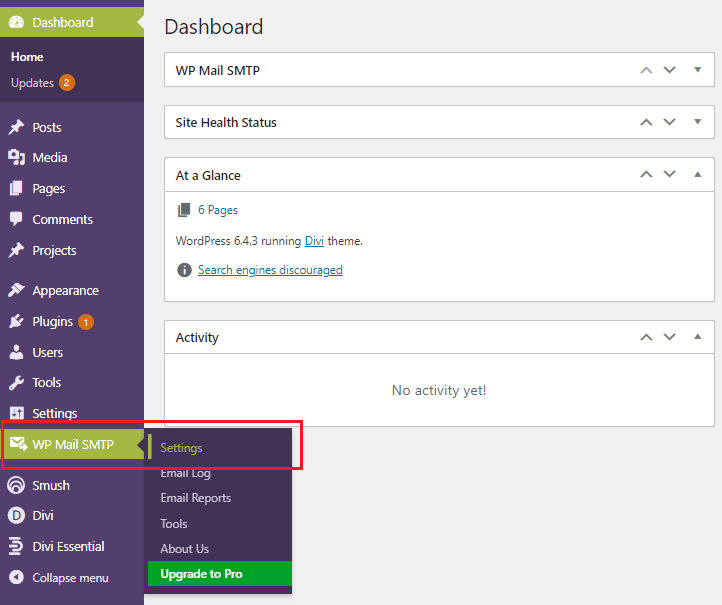The width and height of the screenshot is (722, 605).
Task: Click the info icon beside Search engines discouraged
Action: (x=184, y=270)
